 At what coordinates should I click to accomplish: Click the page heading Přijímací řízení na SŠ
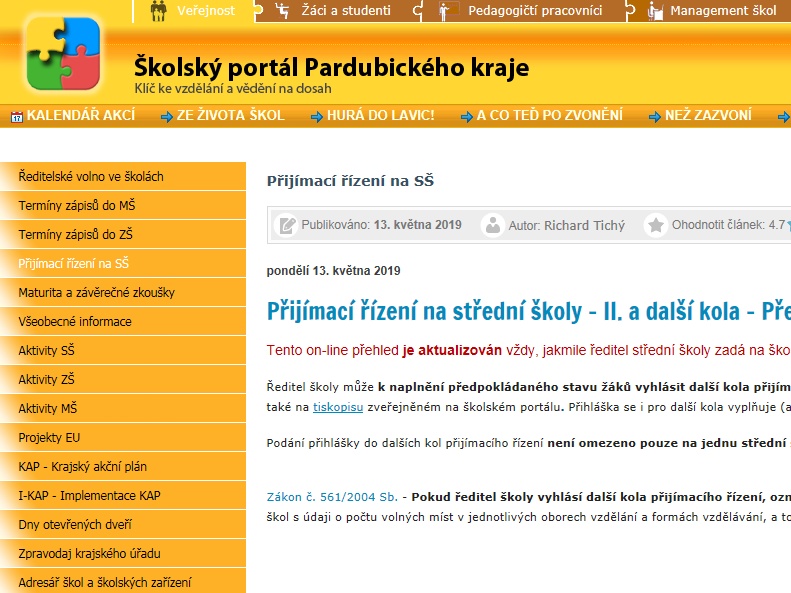pos(350,181)
